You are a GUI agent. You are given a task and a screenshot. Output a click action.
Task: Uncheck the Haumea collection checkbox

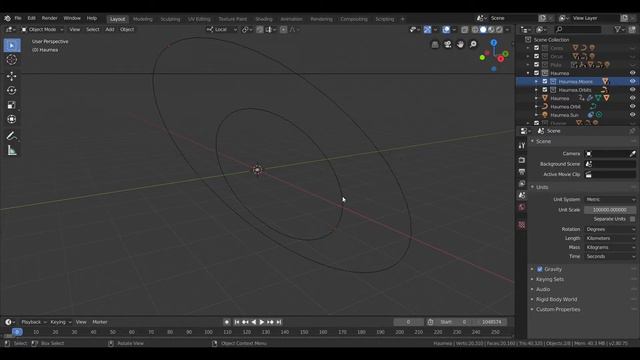(537, 73)
